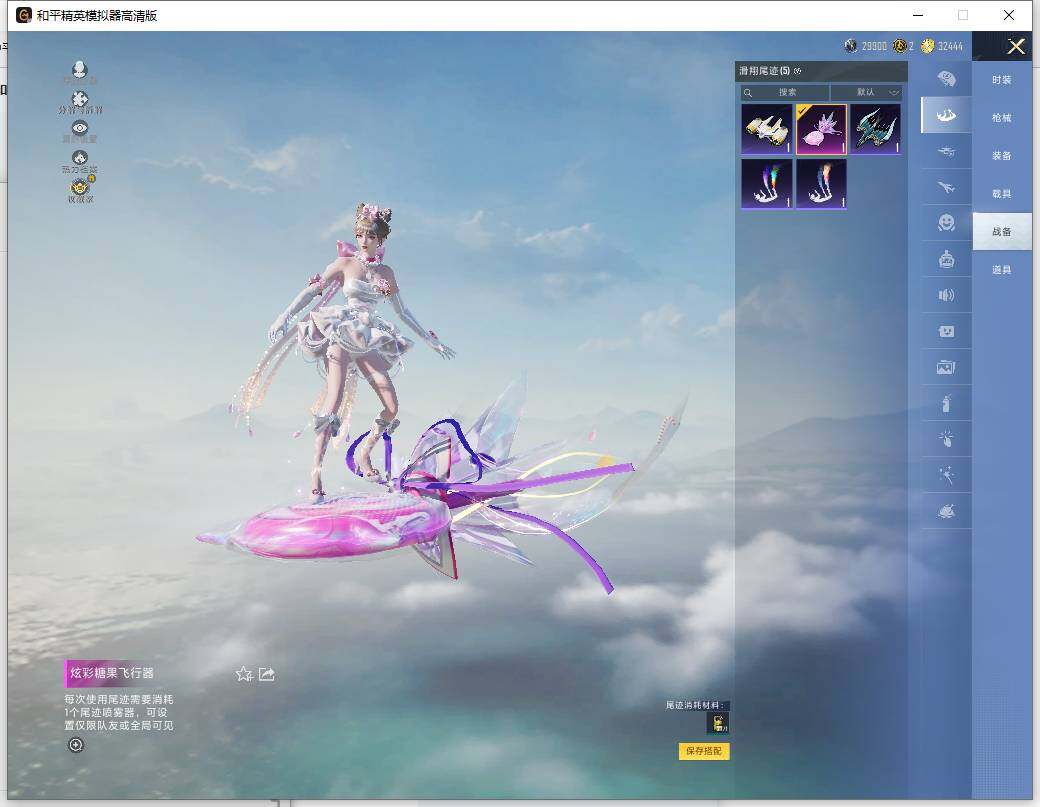Switch to the 载具 tab
Image resolution: width=1040 pixels, height=807 pixels.
click(x=1002, y=194)
